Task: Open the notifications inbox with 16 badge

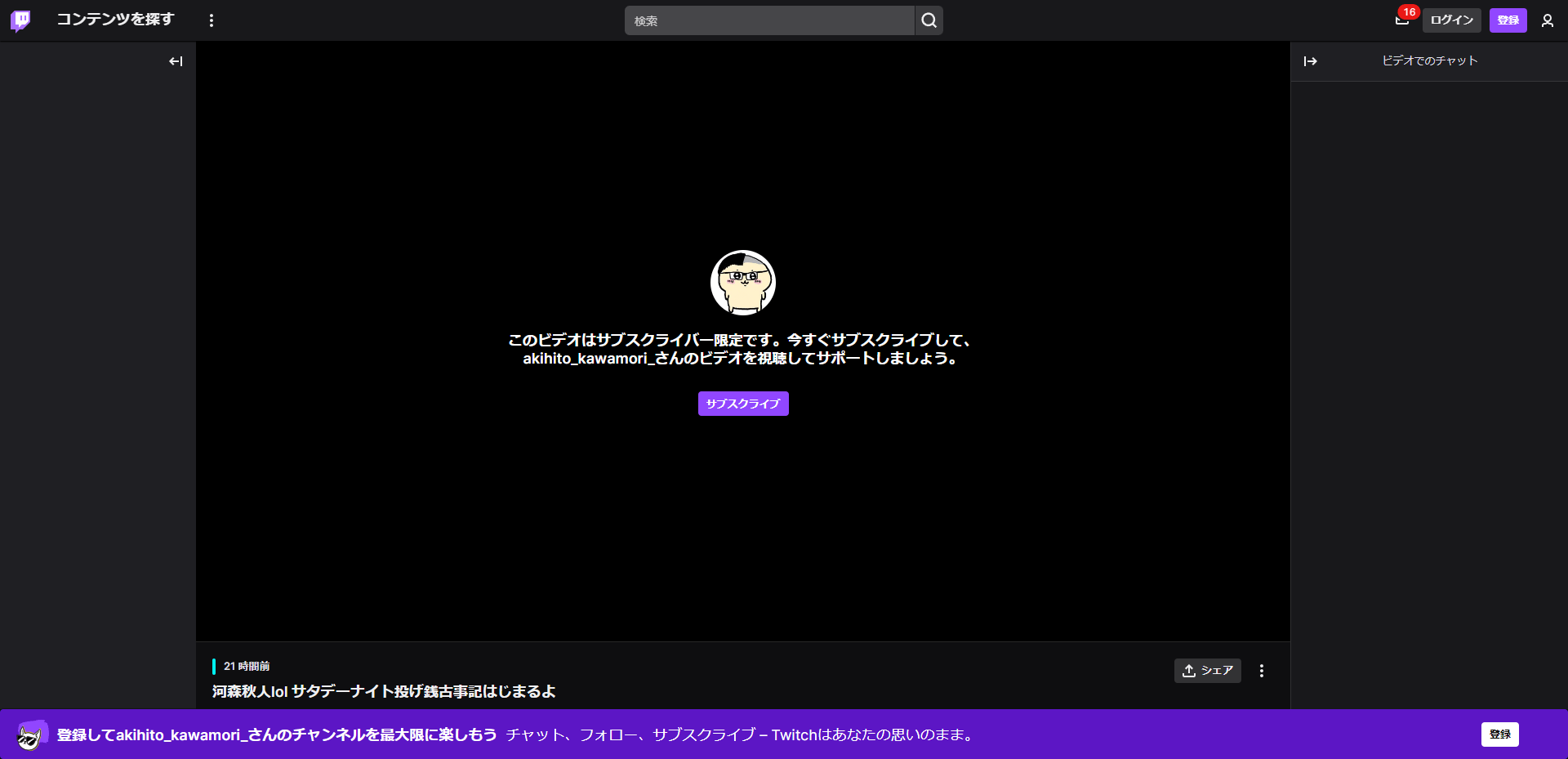Action: tap(1402, 20)
